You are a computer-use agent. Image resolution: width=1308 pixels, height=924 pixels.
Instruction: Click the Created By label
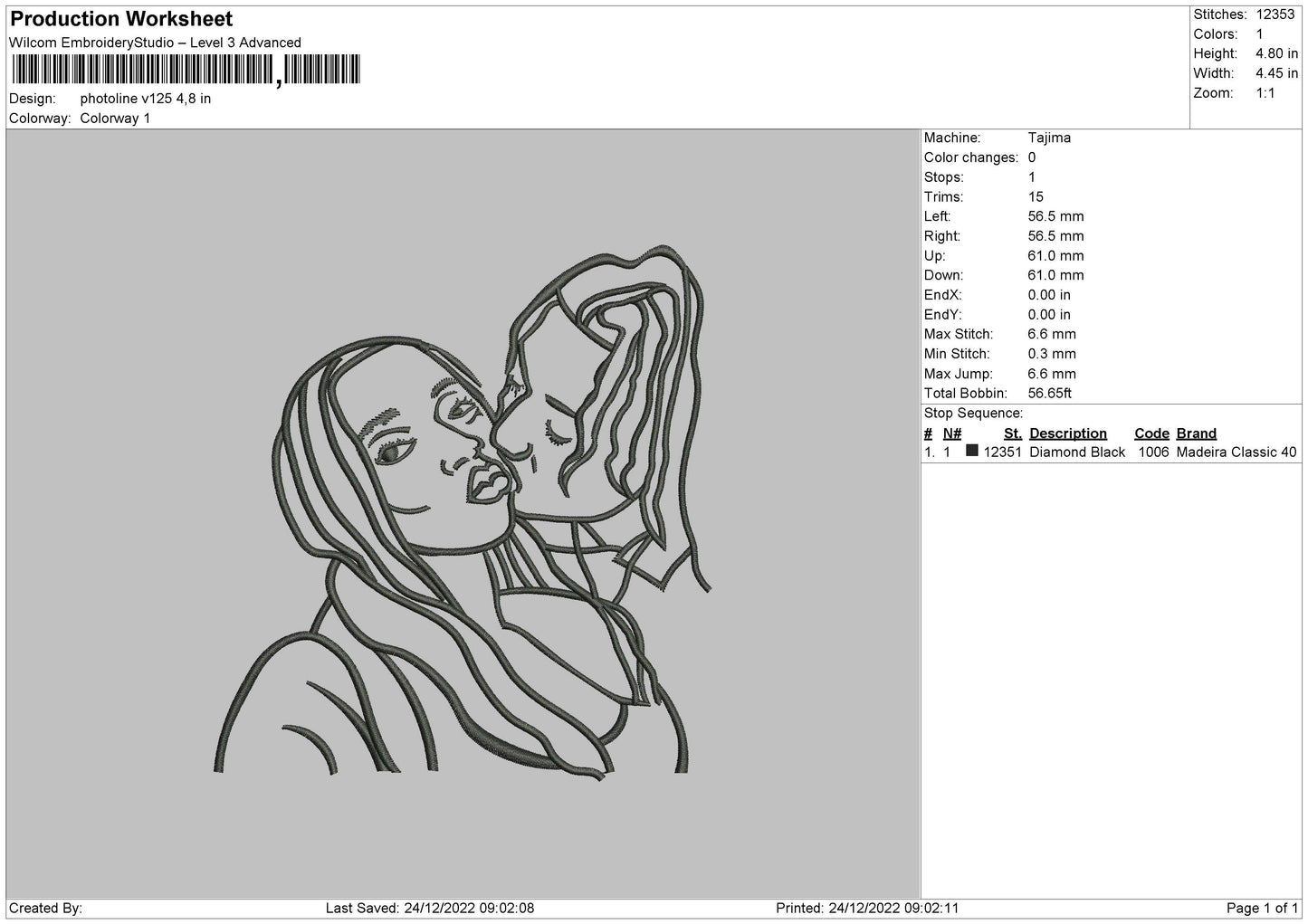pyautogui.click(x=45, y=908)
